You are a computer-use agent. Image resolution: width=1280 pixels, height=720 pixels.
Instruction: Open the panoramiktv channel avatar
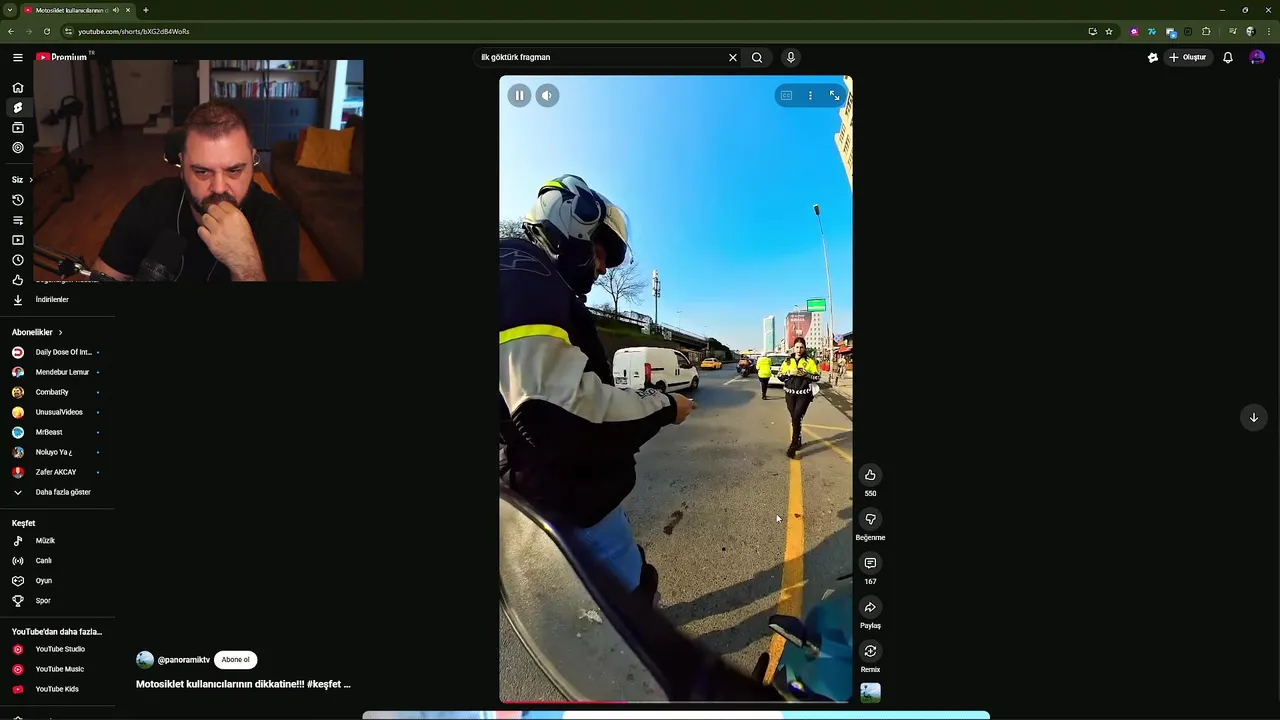tap(145, 660)
